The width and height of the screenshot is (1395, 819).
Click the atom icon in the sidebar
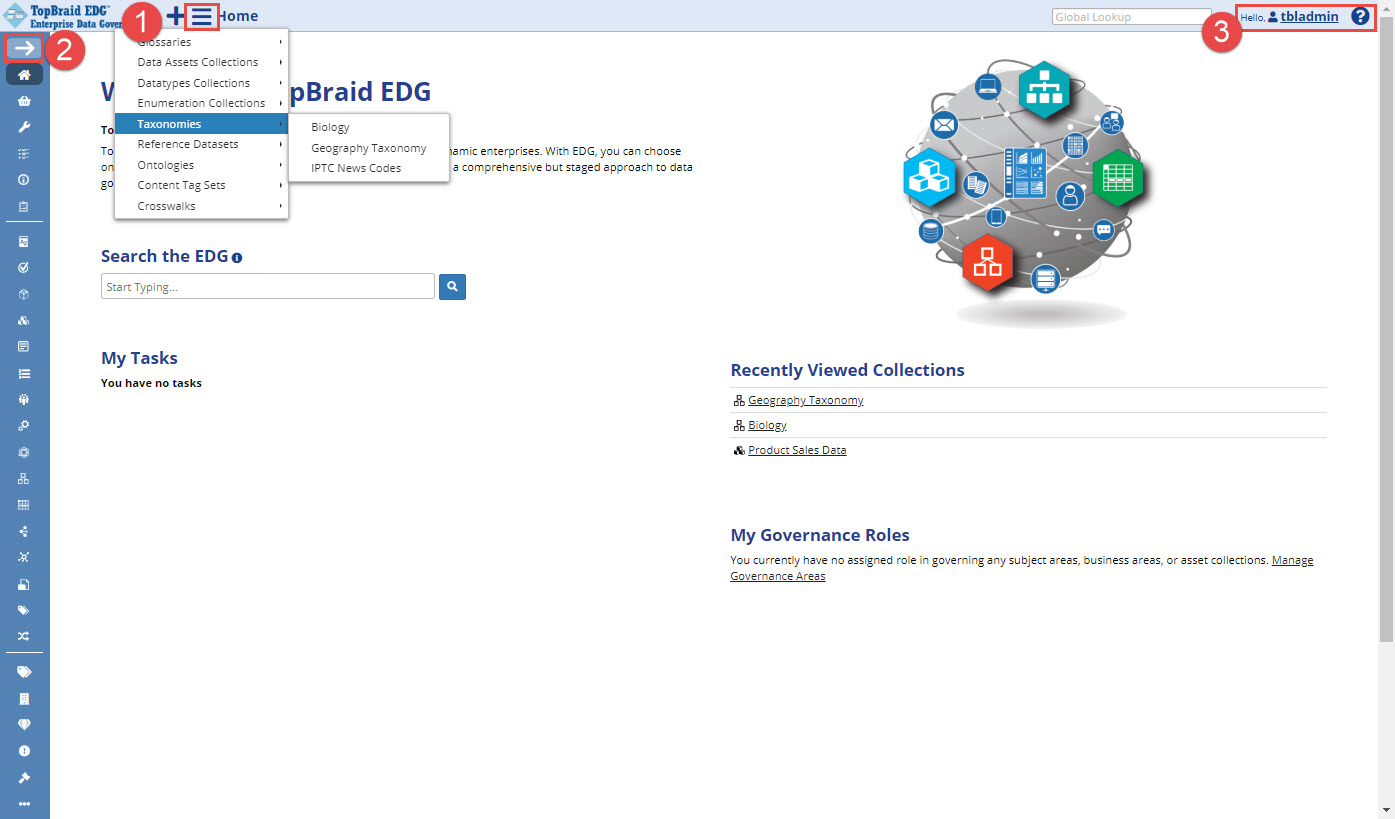click(24, 452)
